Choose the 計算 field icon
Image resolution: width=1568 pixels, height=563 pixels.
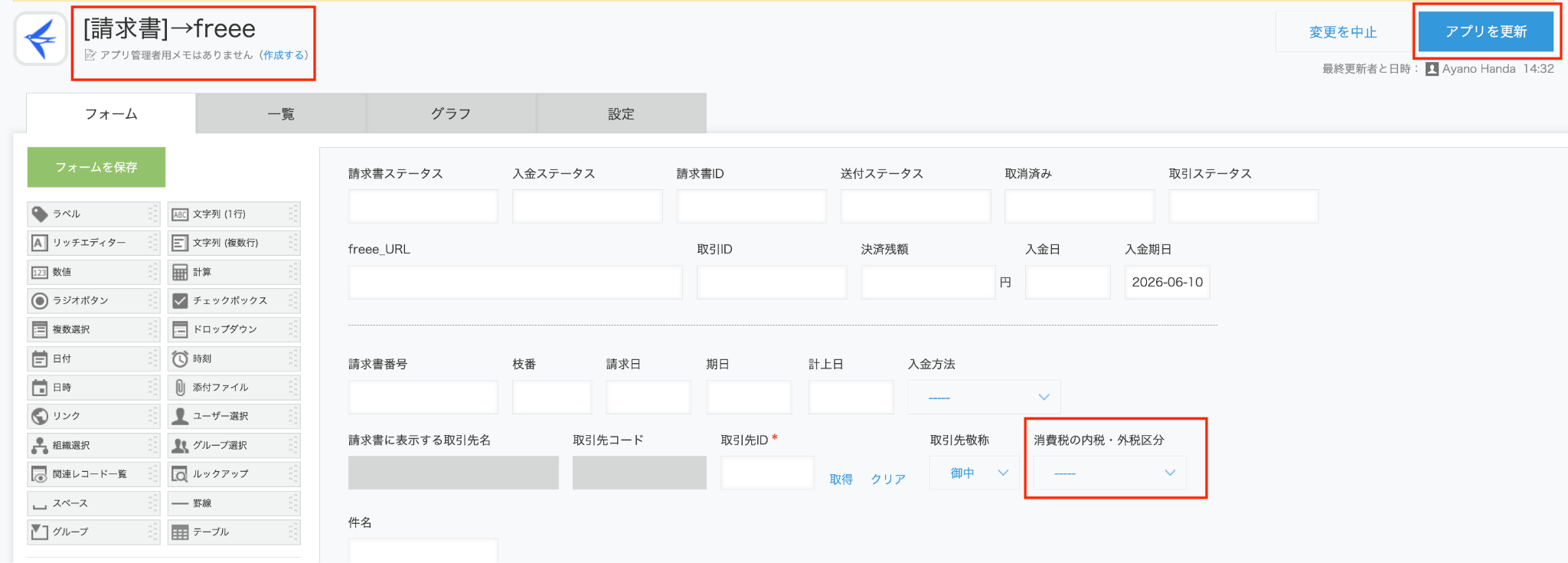point(180,272)
